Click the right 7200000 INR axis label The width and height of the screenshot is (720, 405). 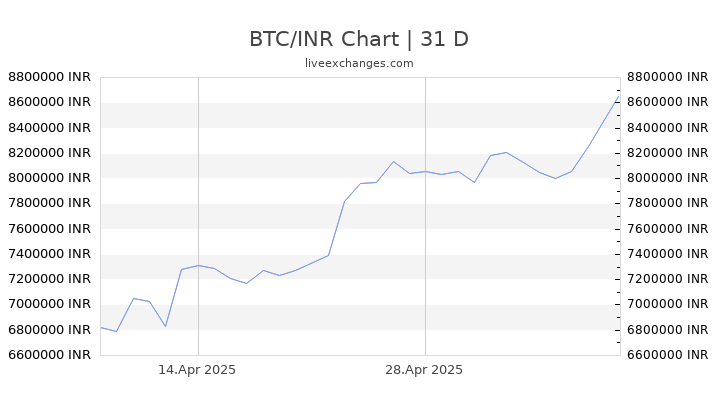click(668, 279)
